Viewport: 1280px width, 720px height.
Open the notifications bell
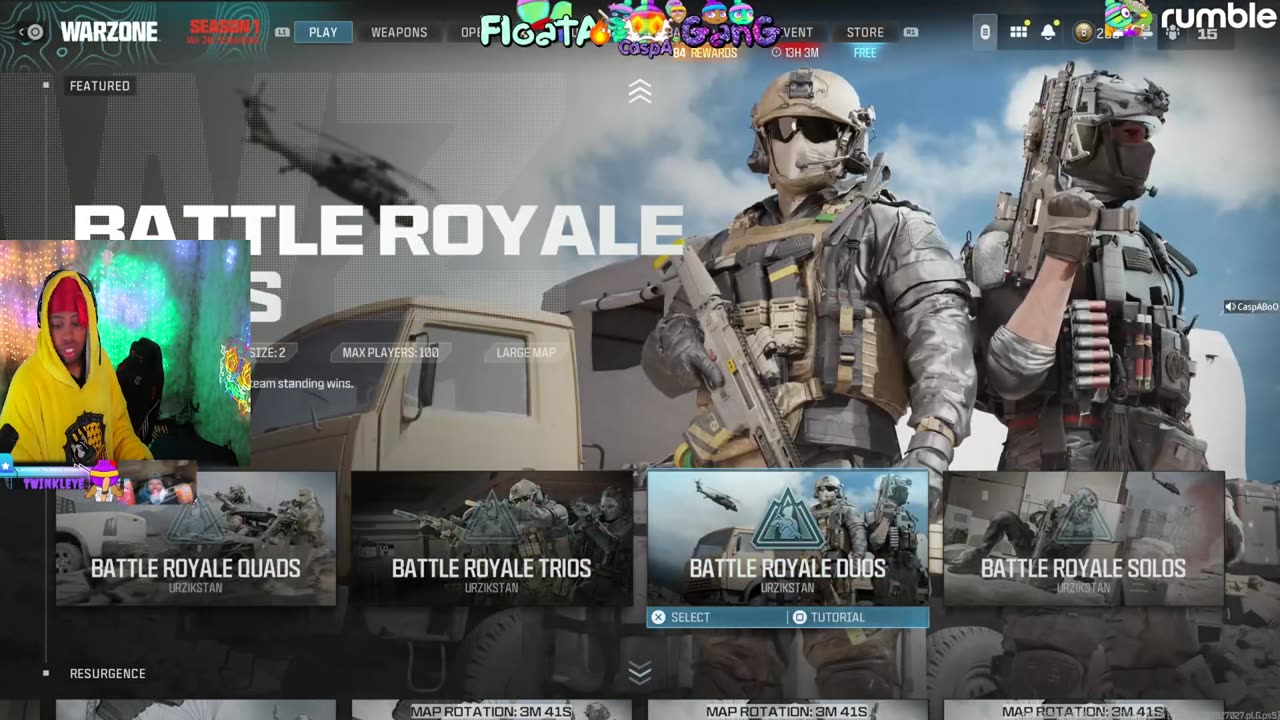click(x=1048, y=32)
